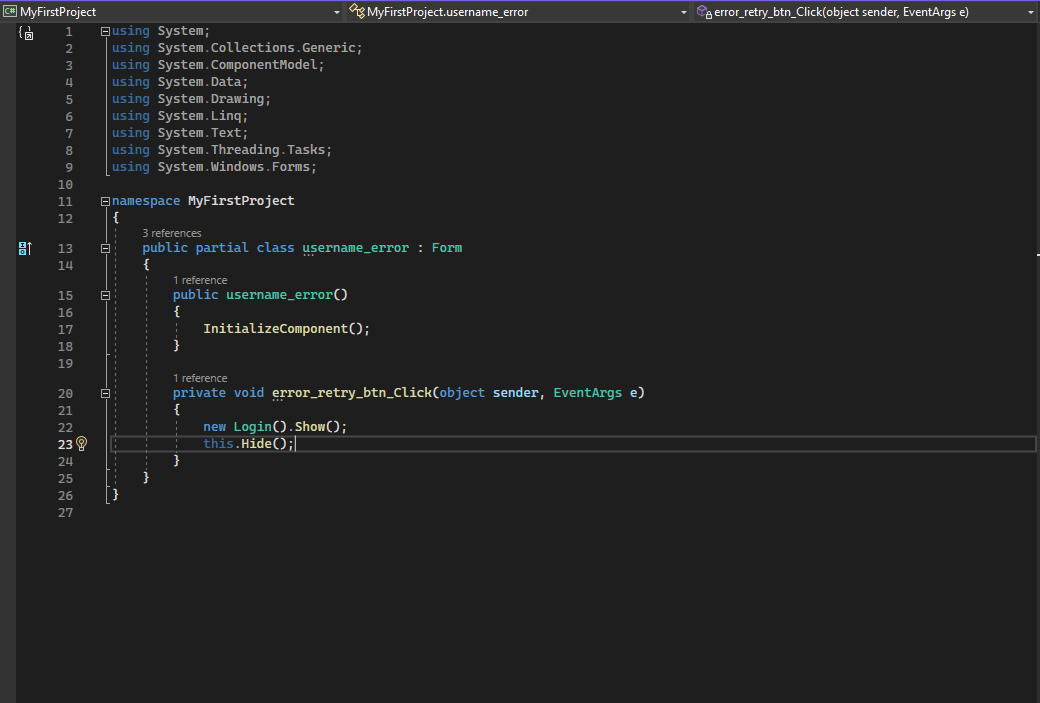The height and width of the screenshot is (703, 1040).
Task: Click the InitializeComponent method call
Action: coord(275,329)
